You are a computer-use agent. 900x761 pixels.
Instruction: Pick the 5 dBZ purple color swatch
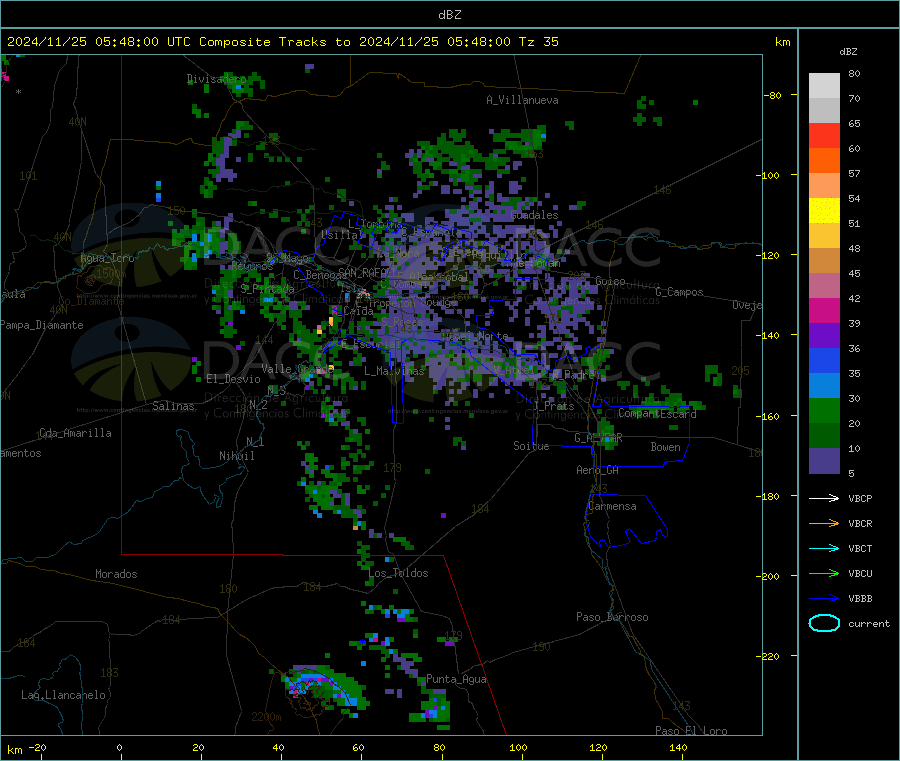tap(824, 461)
